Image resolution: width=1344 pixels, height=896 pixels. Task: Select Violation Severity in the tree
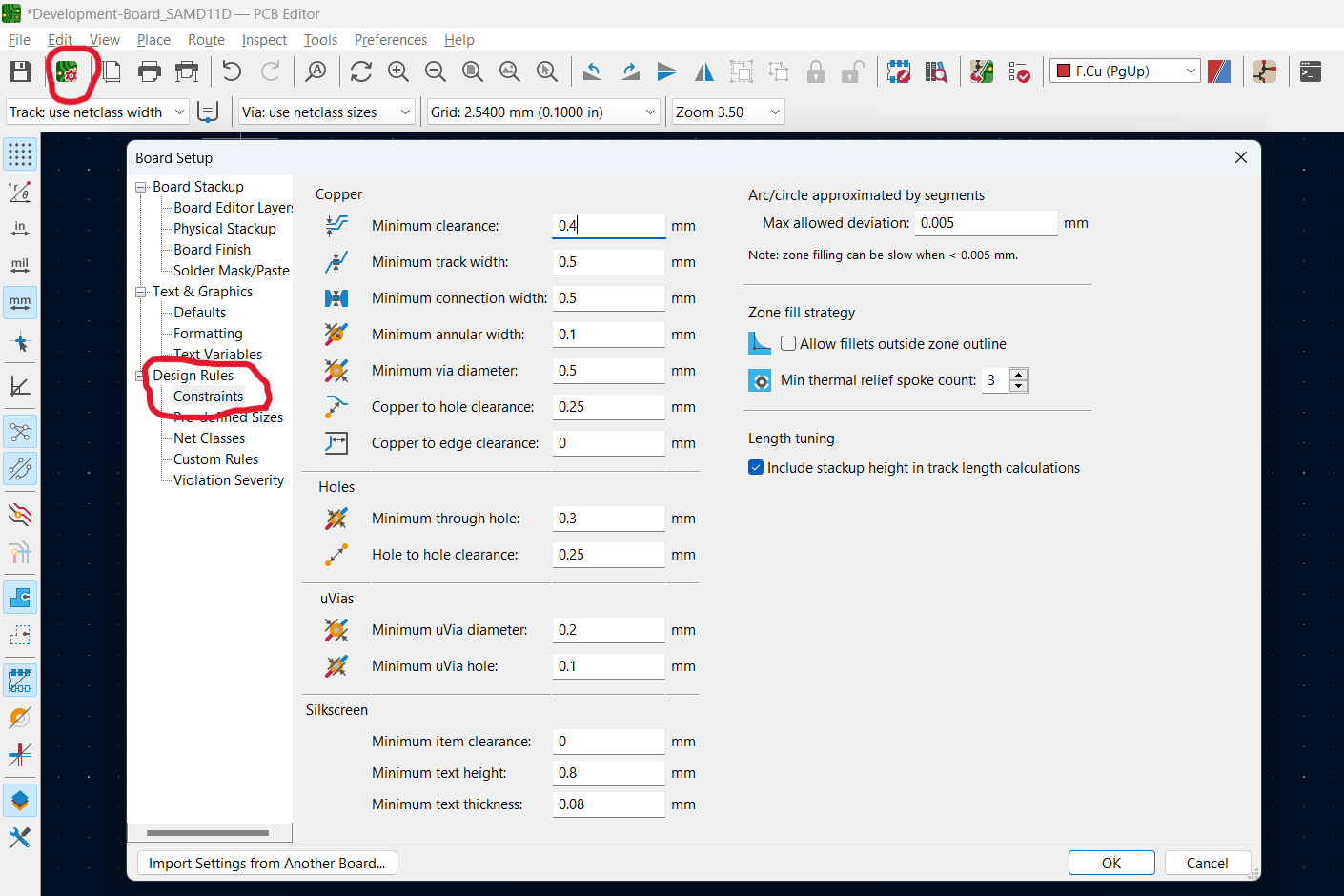229,480
